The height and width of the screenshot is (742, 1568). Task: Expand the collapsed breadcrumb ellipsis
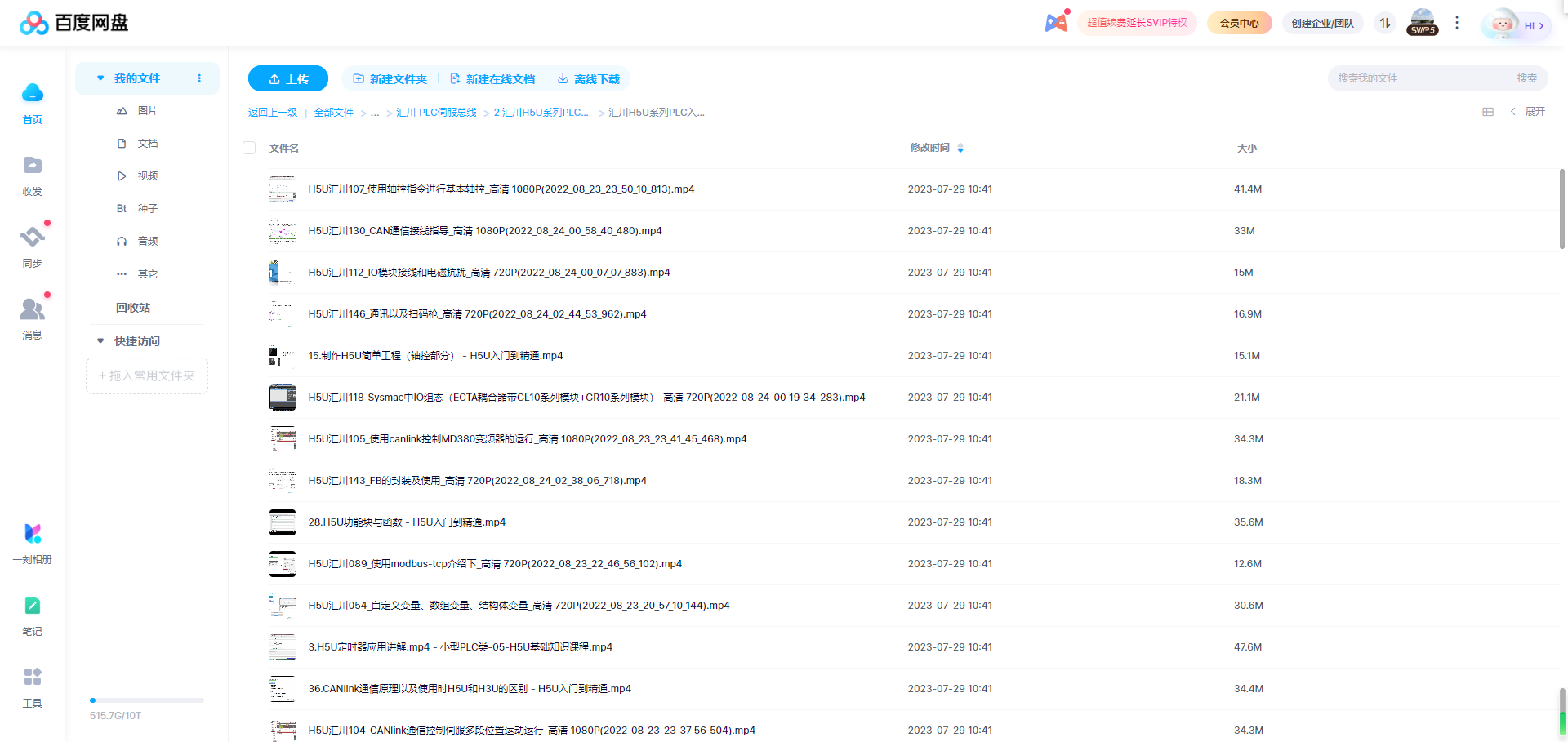[x=375, y=113]
